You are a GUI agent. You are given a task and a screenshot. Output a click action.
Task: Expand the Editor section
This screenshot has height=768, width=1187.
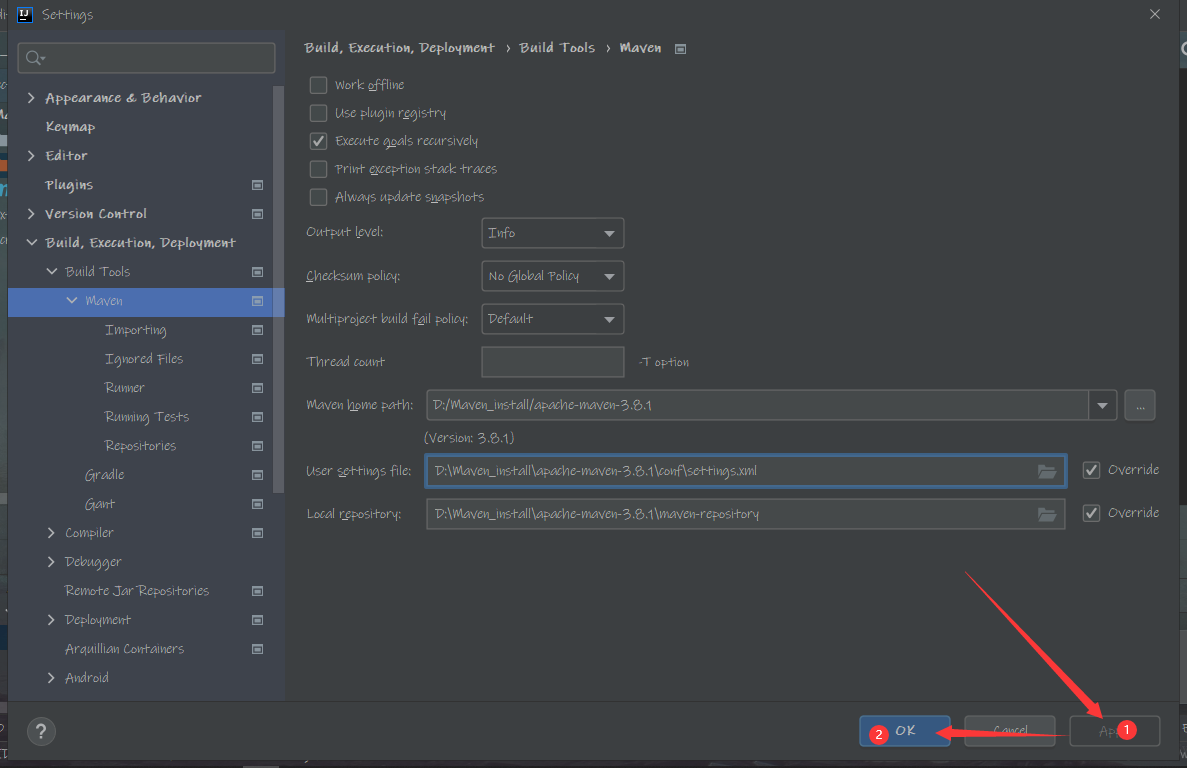pos(31,156)
